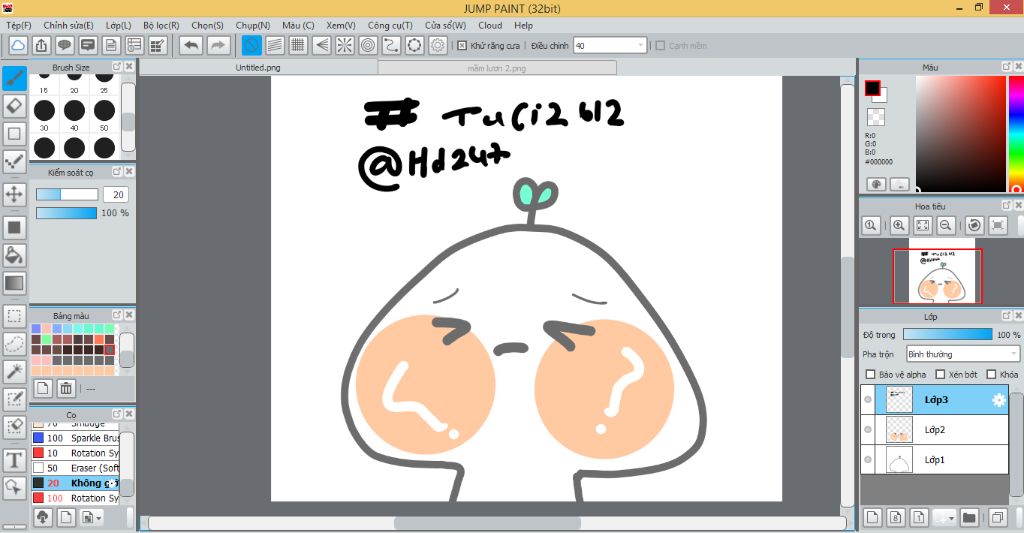This screenshot has width=1024, height=533.
Task: Select the Eraser (Soft) brush row
Action: [x=76, y=468]
